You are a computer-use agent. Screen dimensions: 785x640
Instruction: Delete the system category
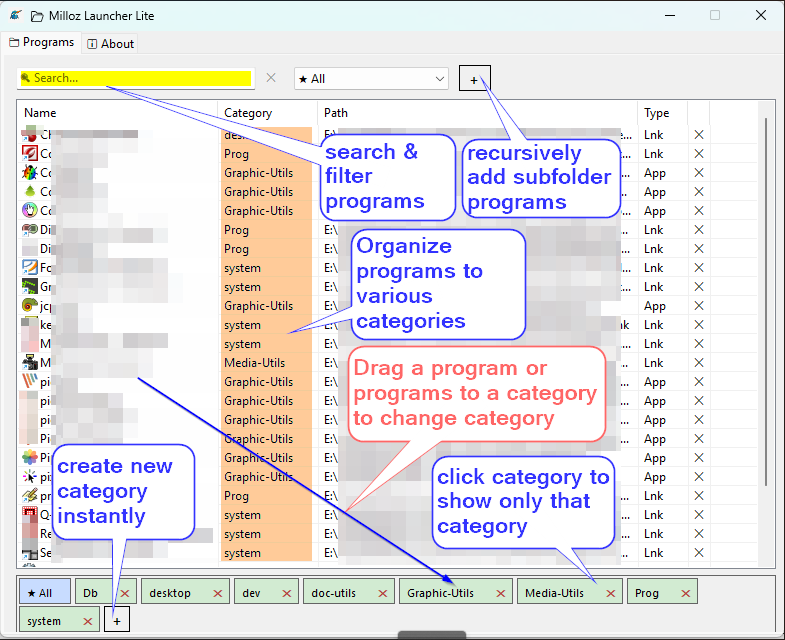[88, 621]
